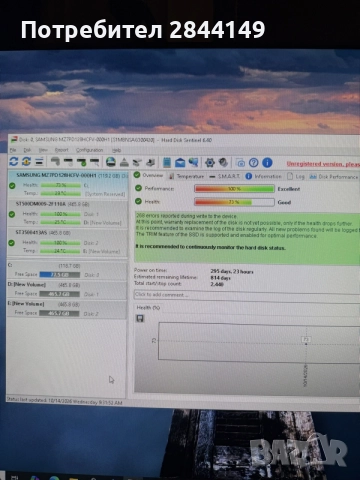Click ST500DM009 100% health bar in list

60,214
